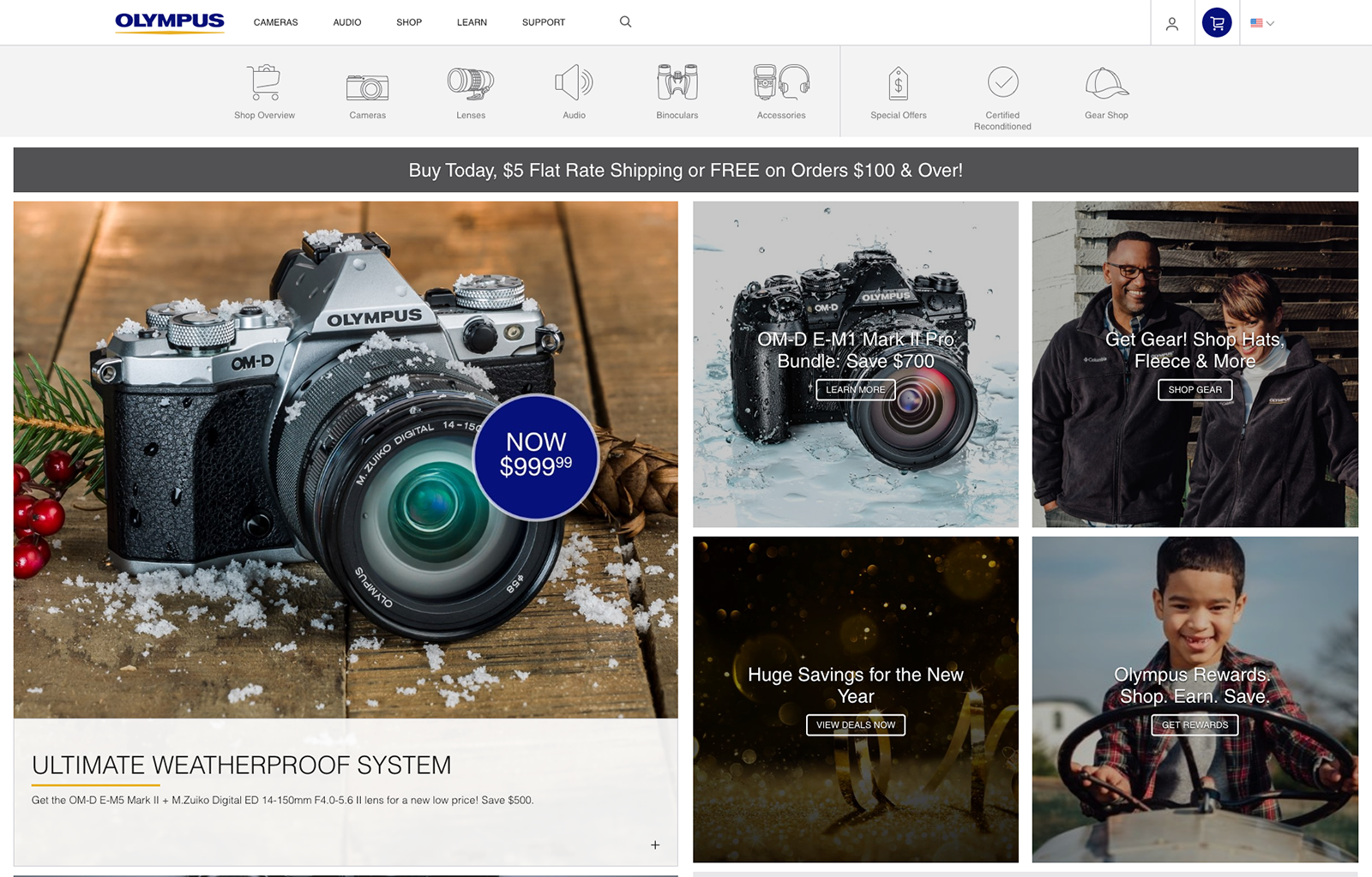Open the Support menu
This screenshot has height=877, width=1372.
(x=544, y=22)
